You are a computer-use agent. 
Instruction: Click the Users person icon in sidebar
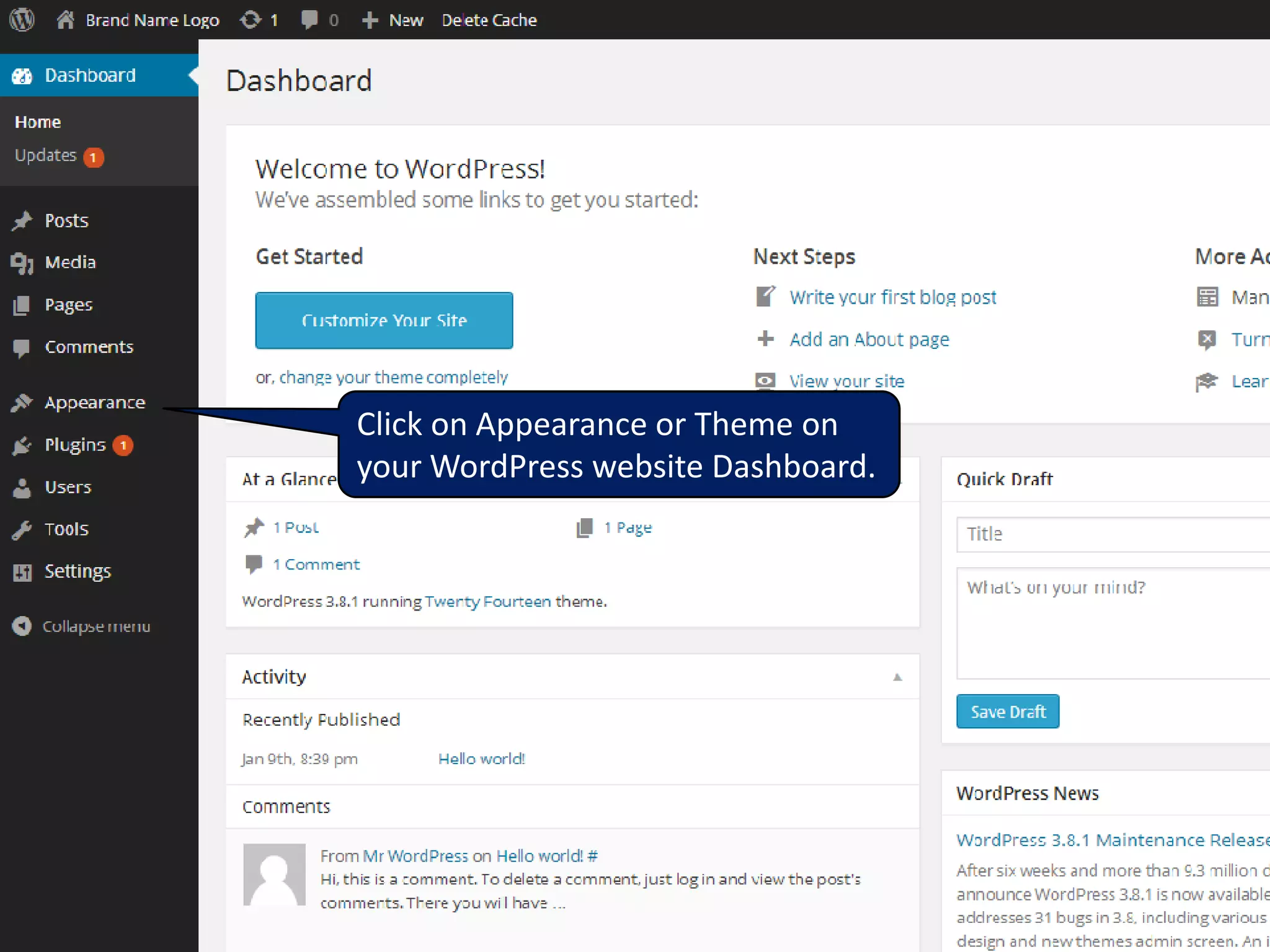tap(22, 488)
